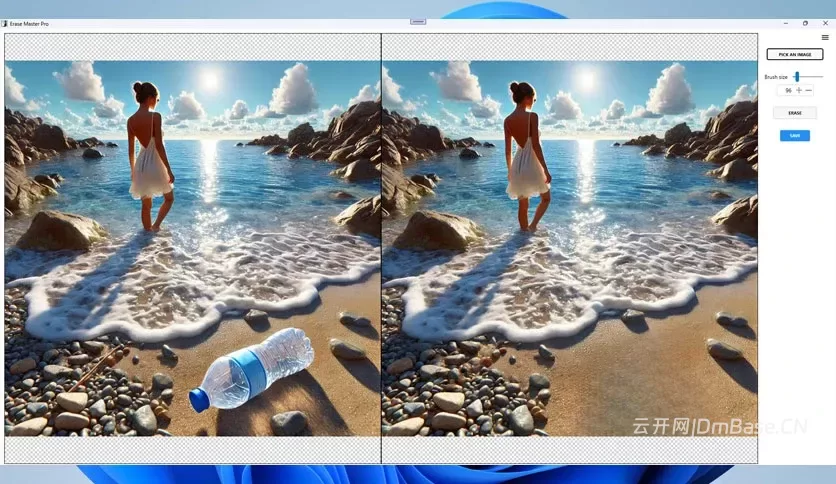Click the water bottle in the original image
The width and height of the screenshot is (836, 484).
pos(252,369)
